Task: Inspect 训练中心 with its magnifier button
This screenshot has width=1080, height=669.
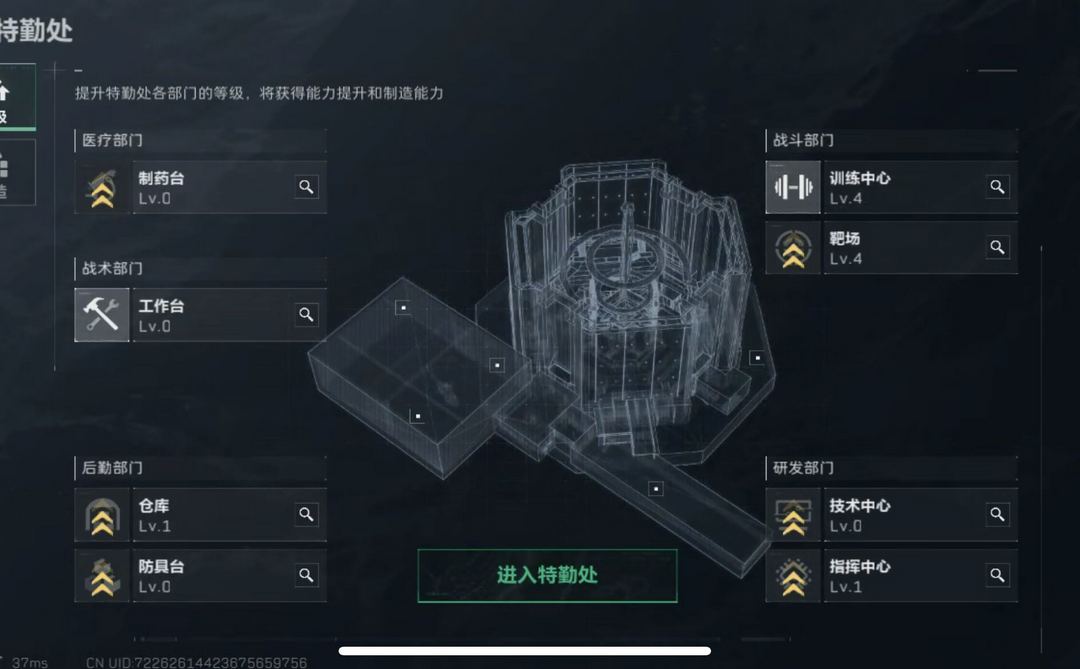Action: click(997, 187)
